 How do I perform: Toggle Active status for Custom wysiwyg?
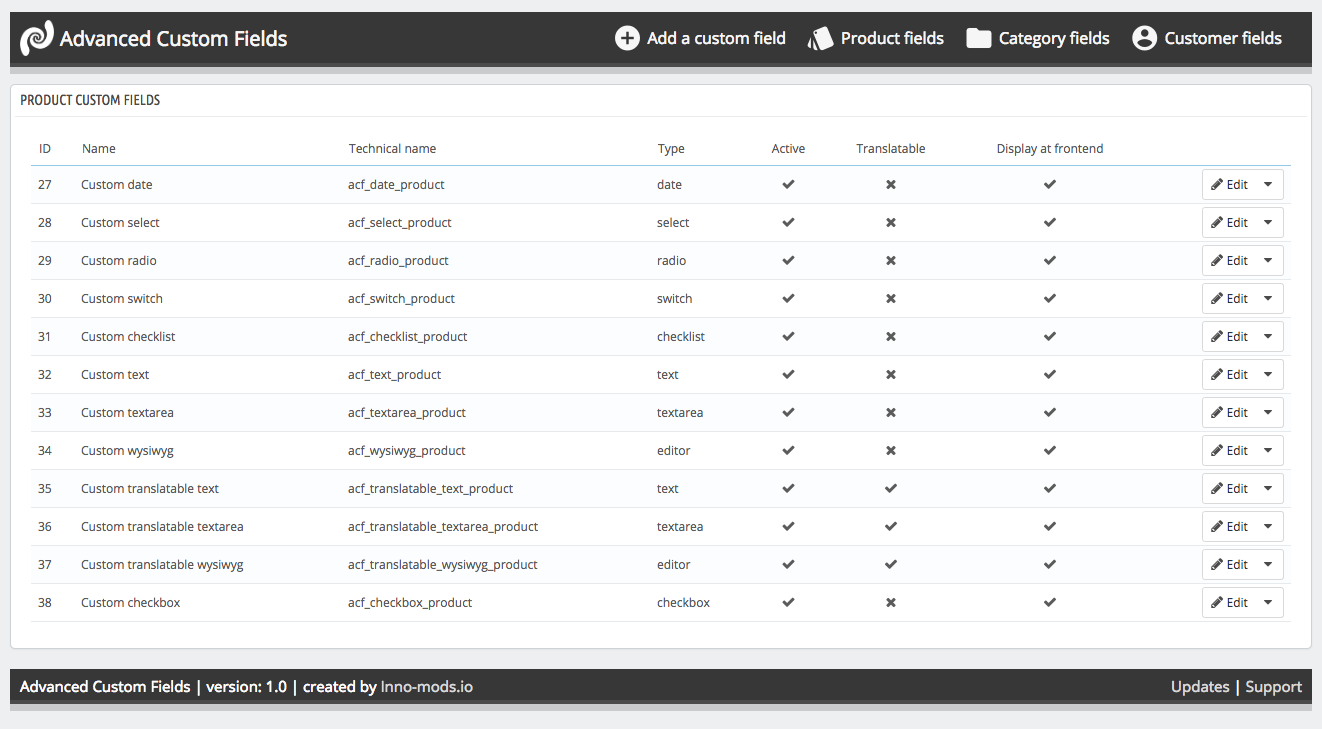[x=788, y=450]
